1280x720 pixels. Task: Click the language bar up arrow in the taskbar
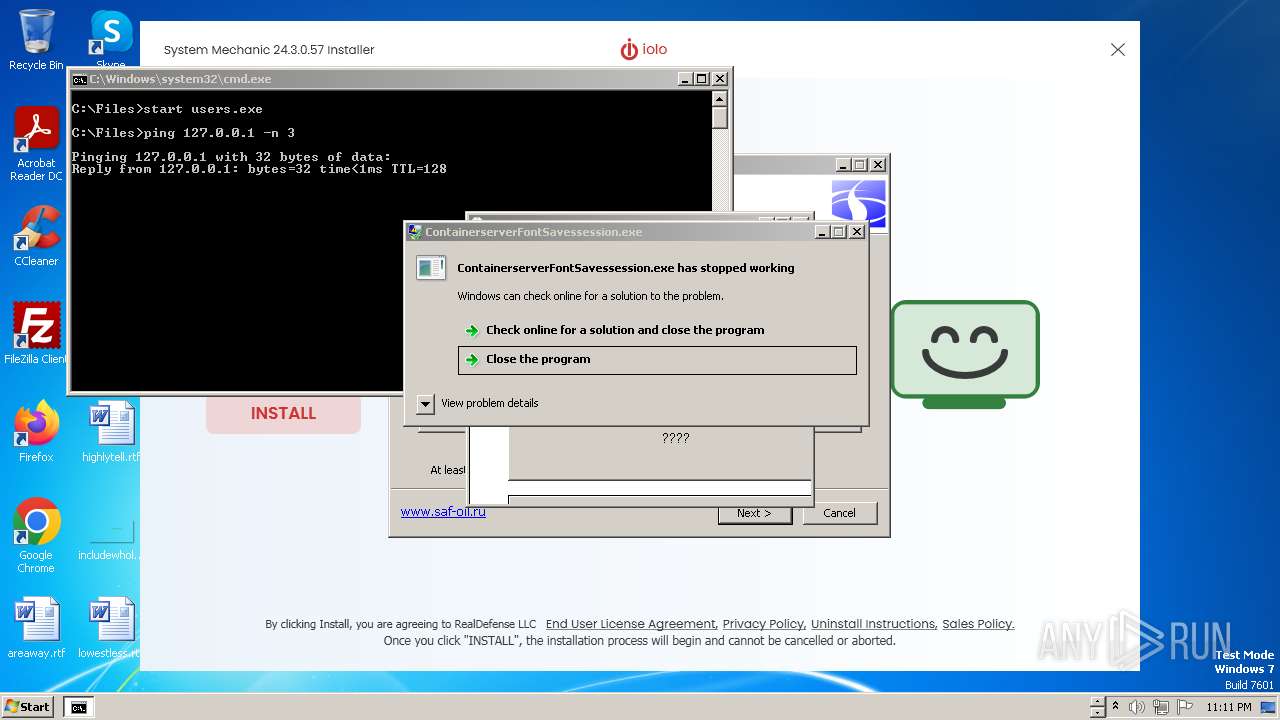[1097, 702]
